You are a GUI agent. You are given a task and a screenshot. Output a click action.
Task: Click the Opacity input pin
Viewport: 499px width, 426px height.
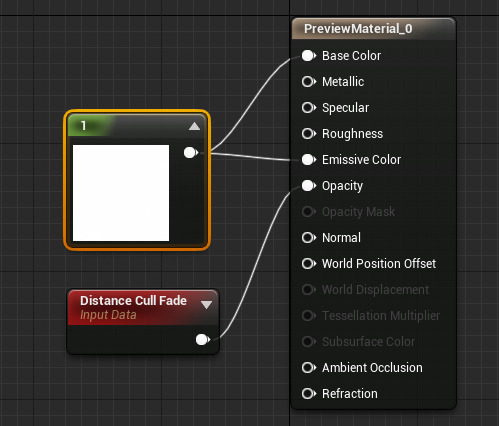[309, 186]
